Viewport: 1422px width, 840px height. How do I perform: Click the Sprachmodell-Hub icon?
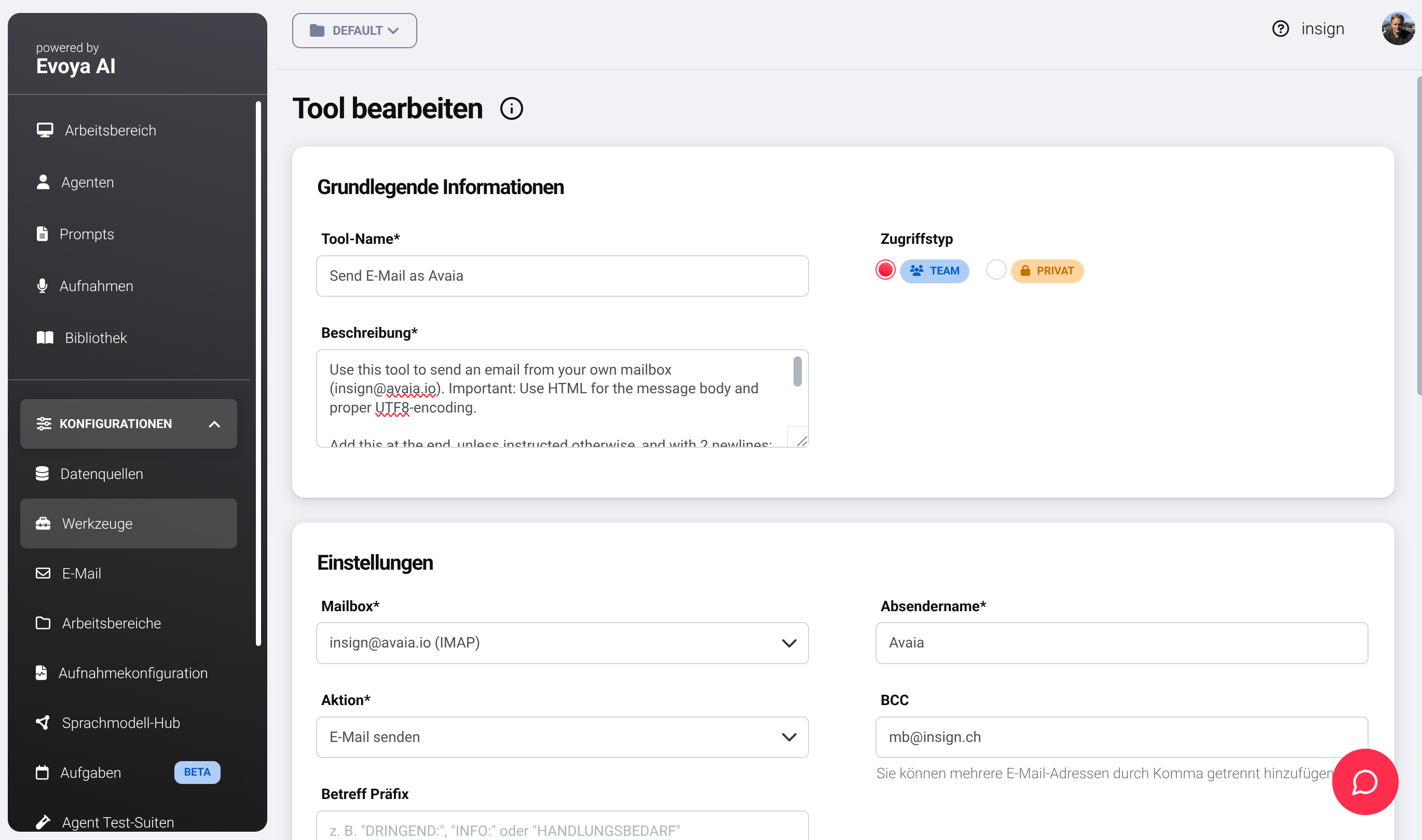pos(43,723)
